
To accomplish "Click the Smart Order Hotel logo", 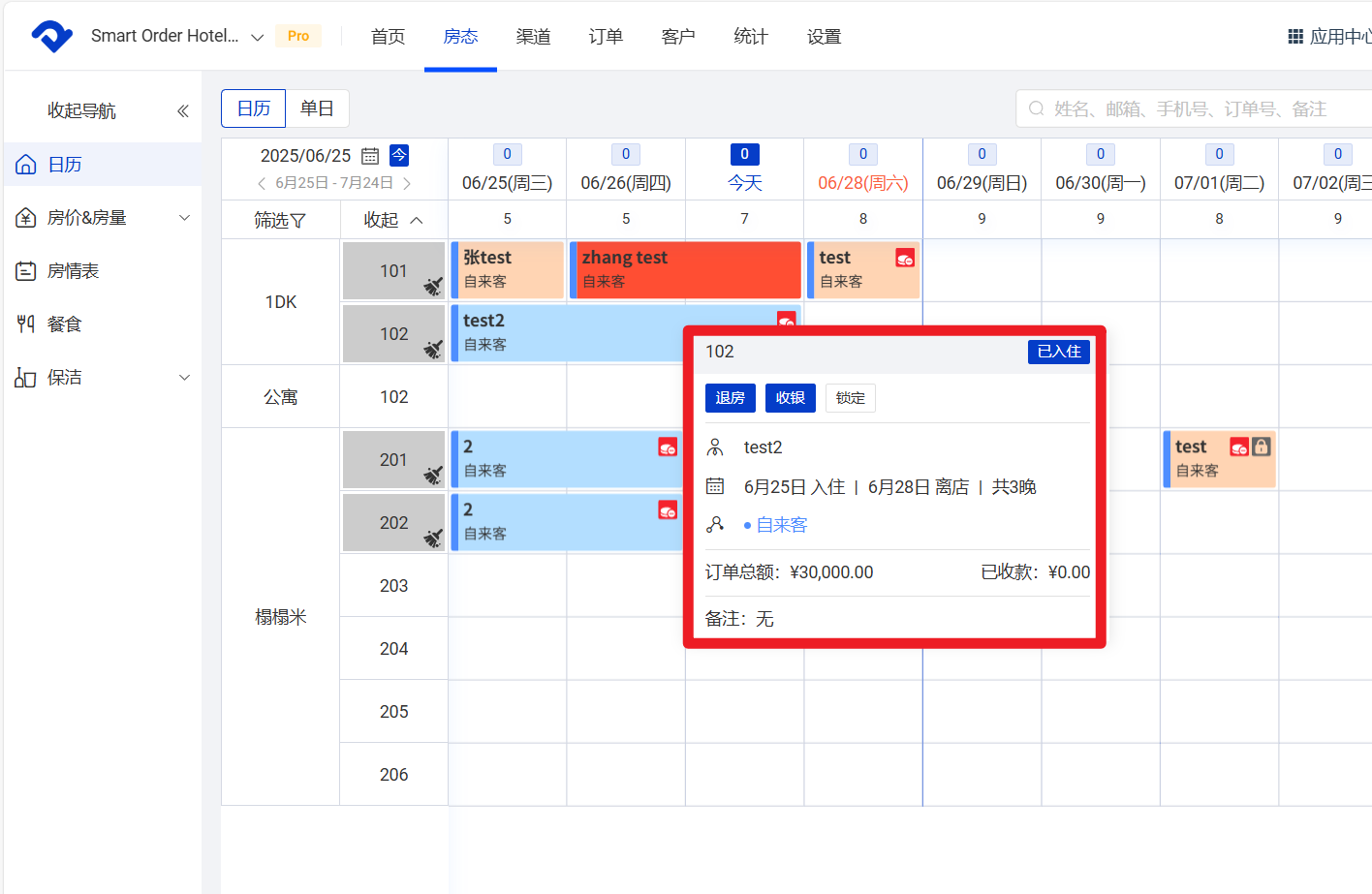I will pyautogui.click(x=52, y=36).
